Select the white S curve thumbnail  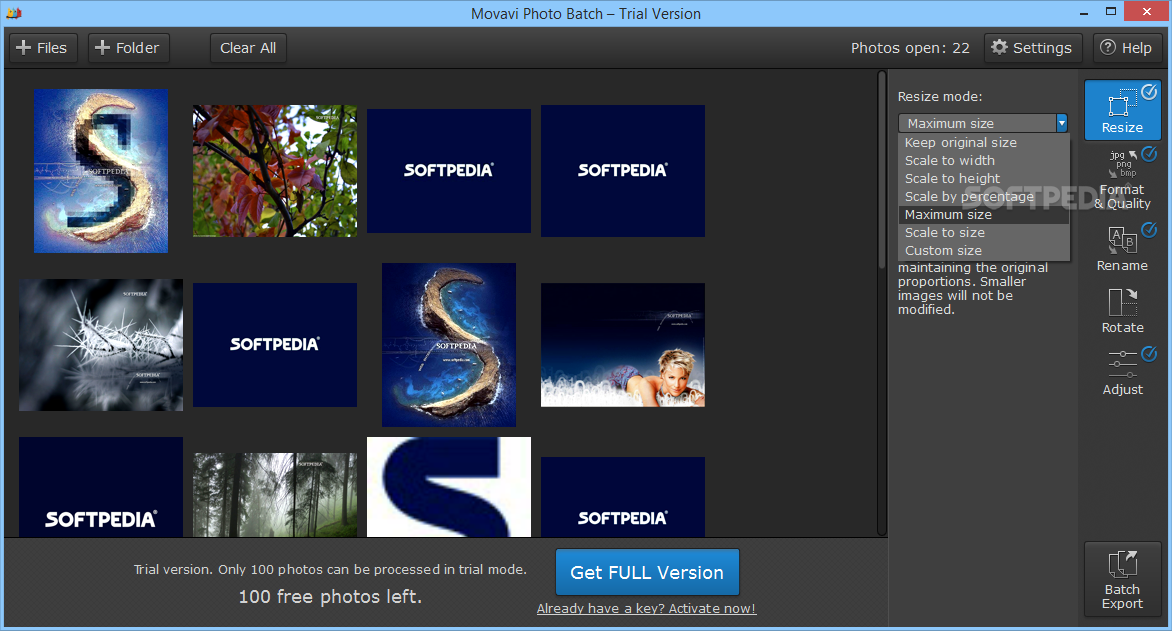448,487
